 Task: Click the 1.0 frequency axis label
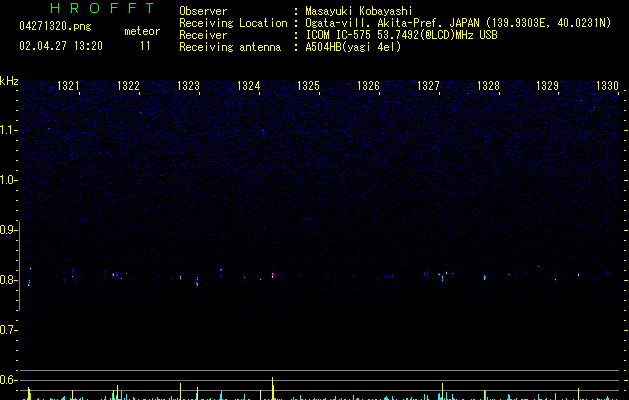pos(8,180)
